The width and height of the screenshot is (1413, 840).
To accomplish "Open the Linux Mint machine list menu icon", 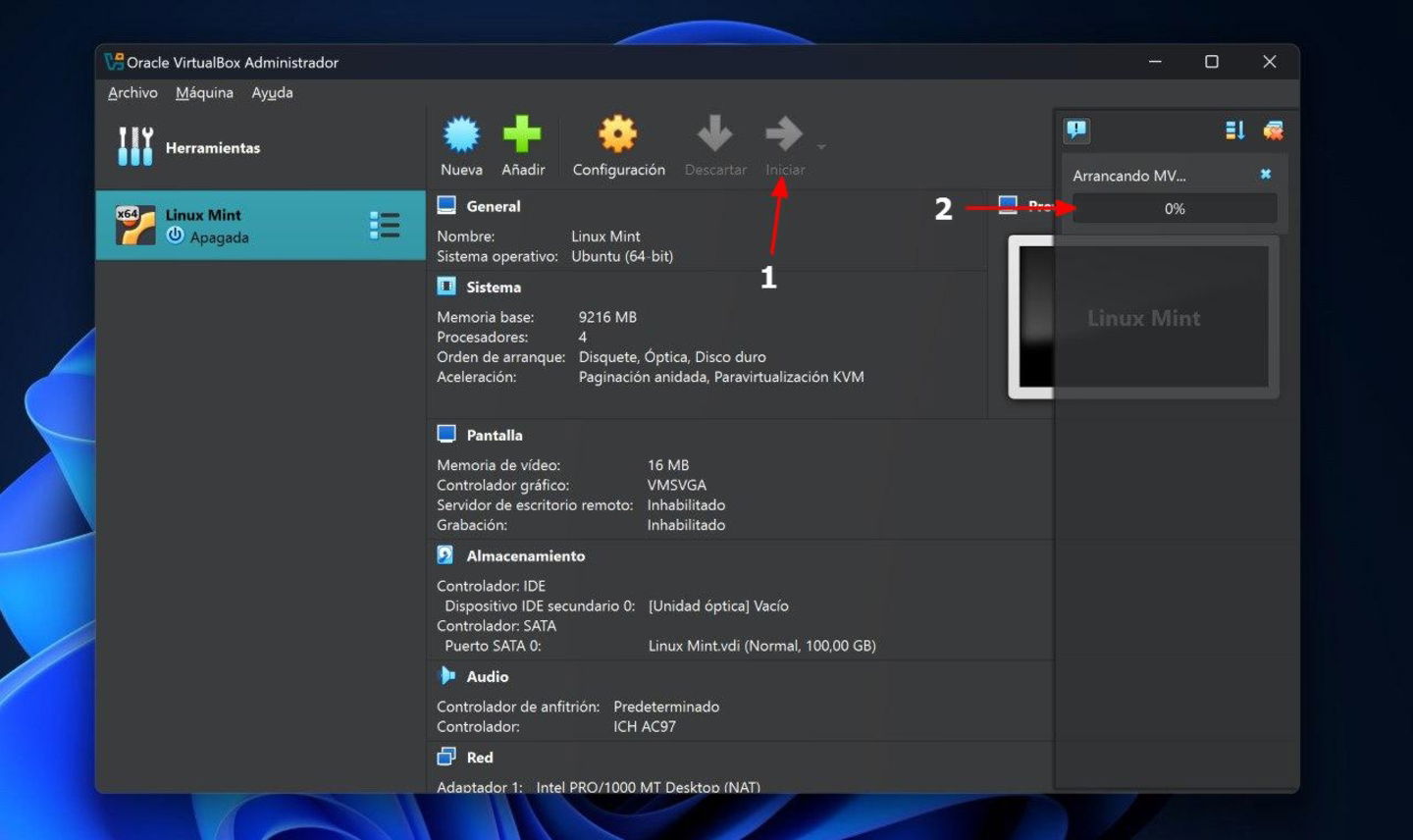I will pos(385,226).
